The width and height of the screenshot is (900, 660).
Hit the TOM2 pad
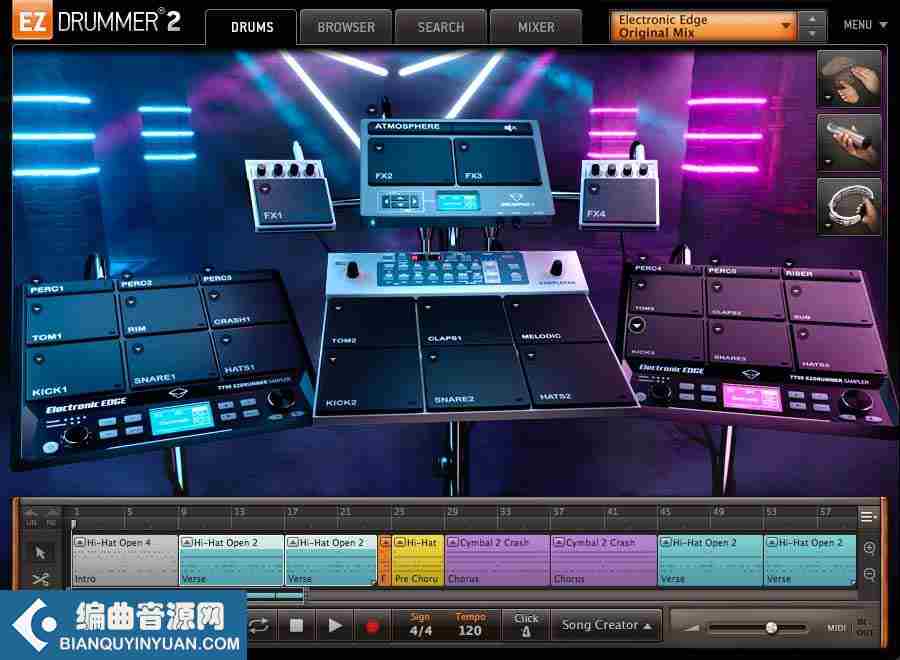371,323
